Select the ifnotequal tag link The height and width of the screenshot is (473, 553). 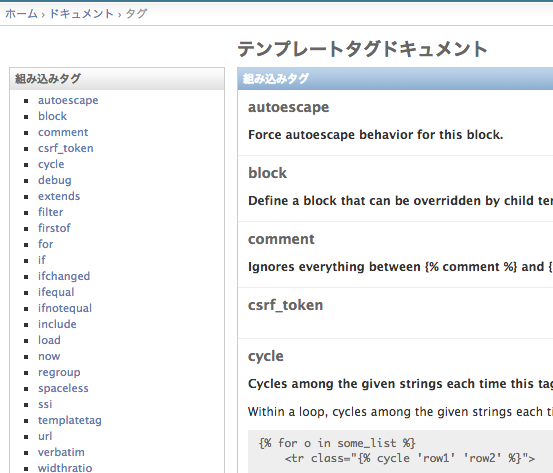coord(65,308)
